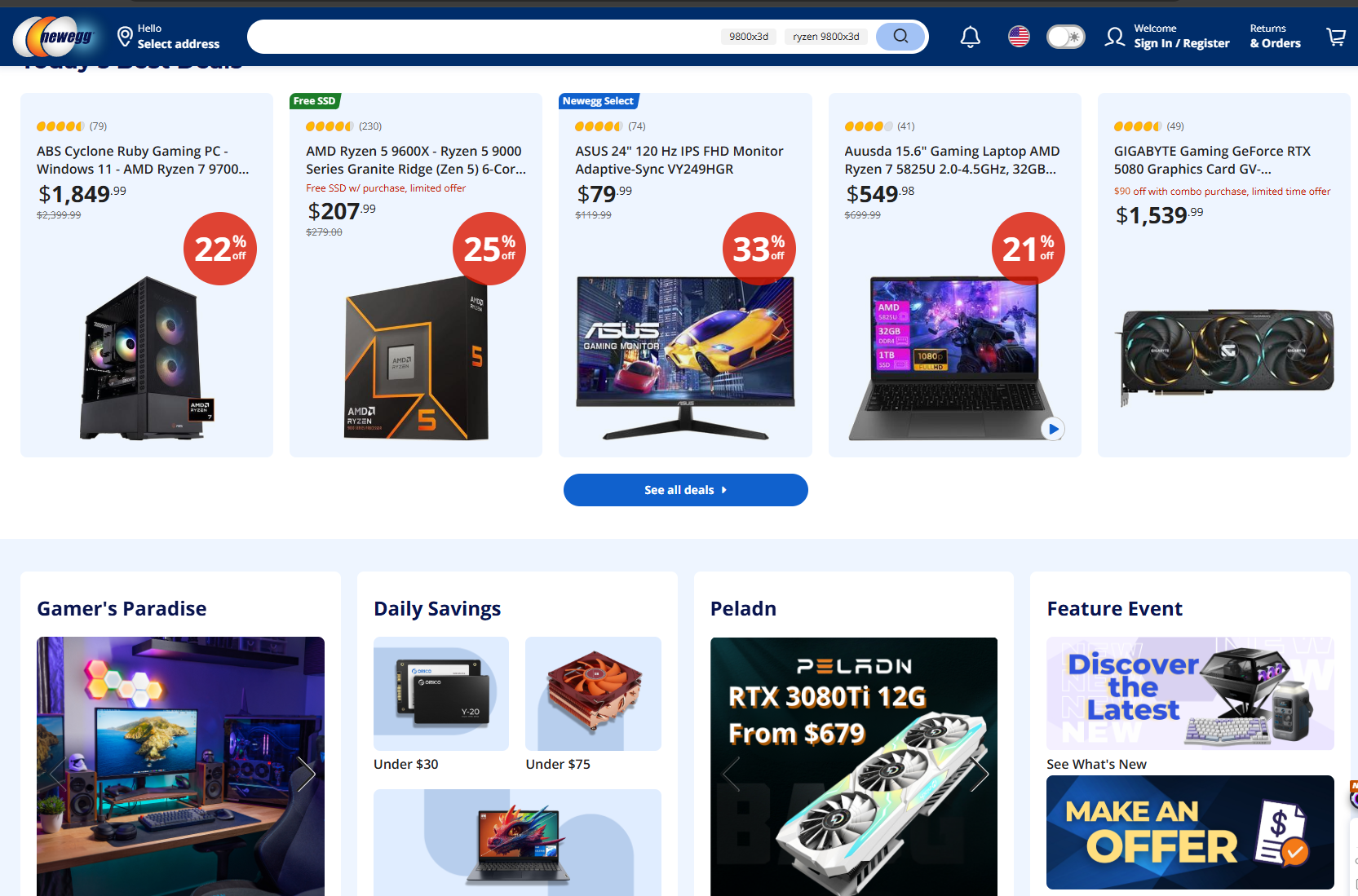
Task: Click the Newegg logo
Action: coord(55,37)
